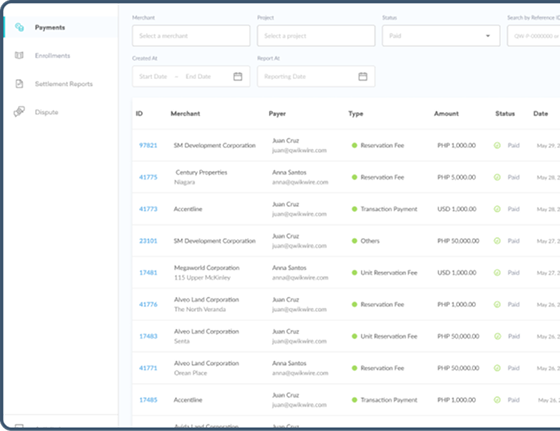Click Paid check icon for payment 97821
The width and height of the screenshot is (560, 431).
[x=497, y=145]
